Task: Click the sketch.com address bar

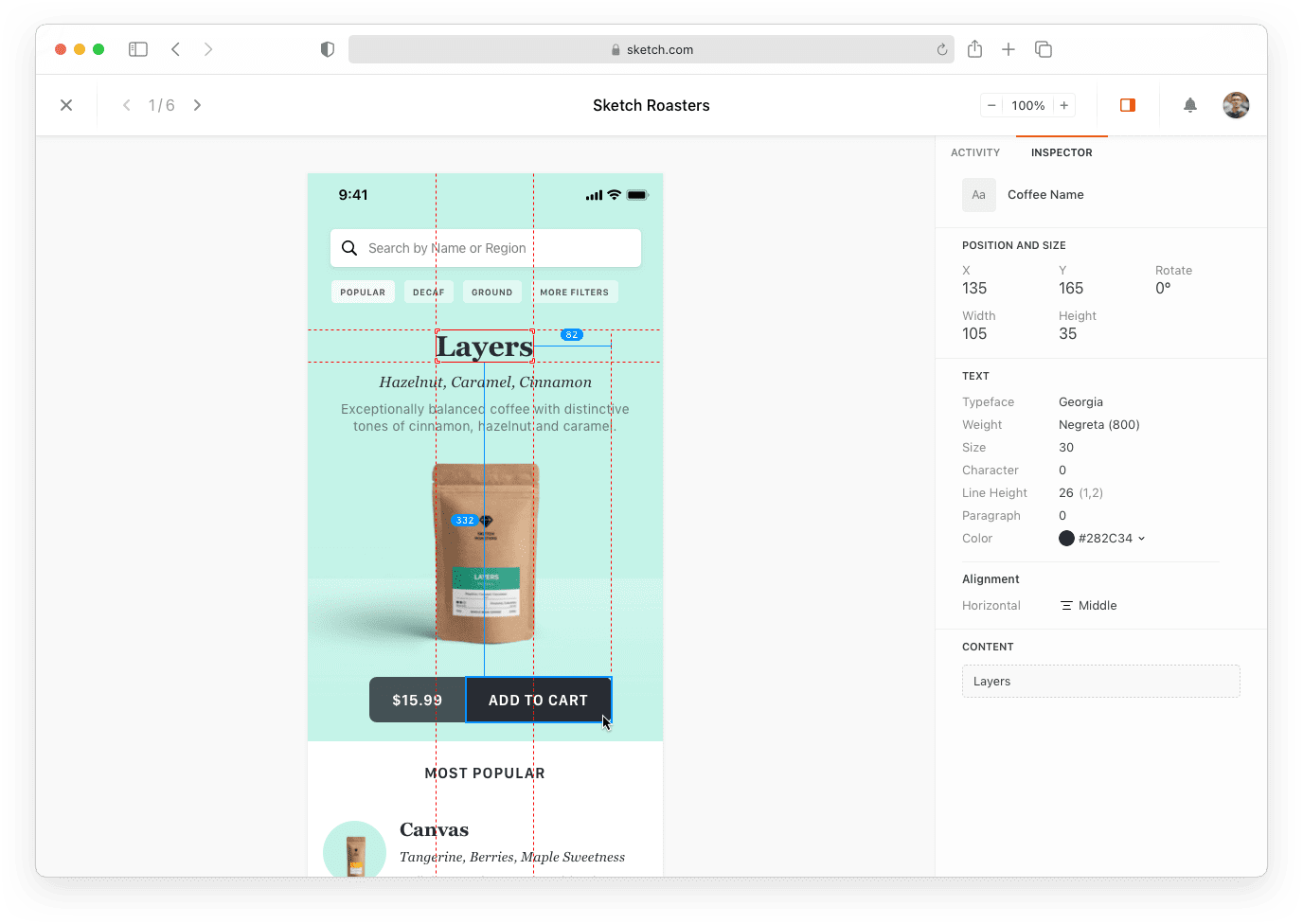Action: tap(651, 49)
